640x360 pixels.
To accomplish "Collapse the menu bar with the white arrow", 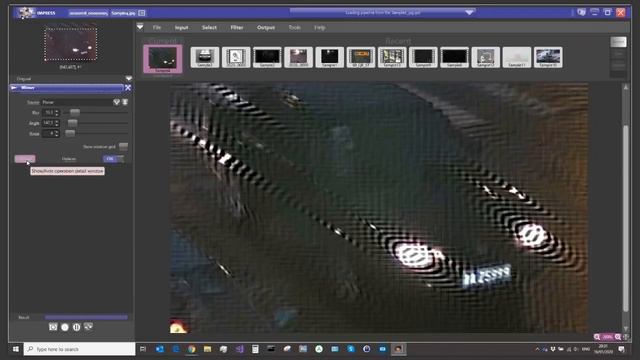I will [140, 27].
